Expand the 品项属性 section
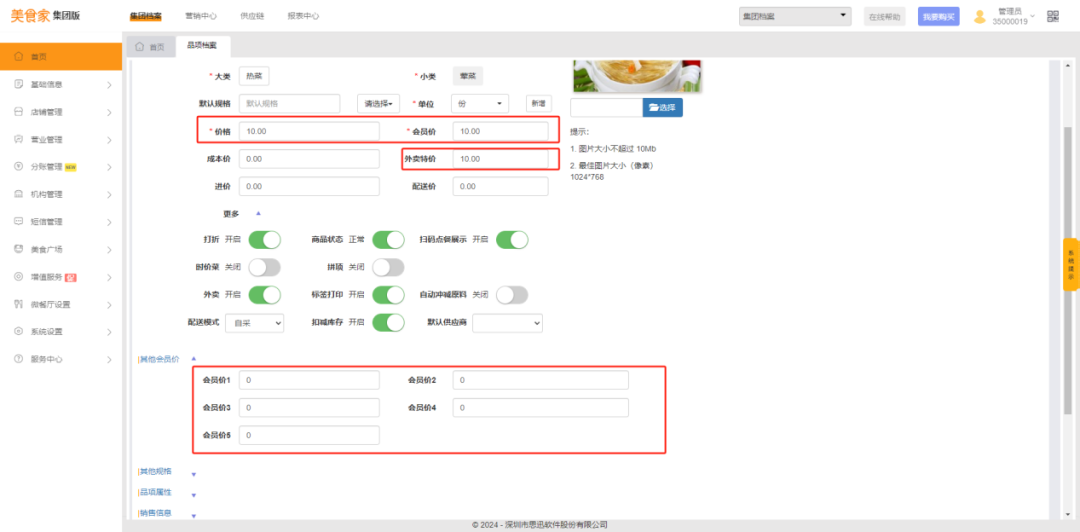Viewport: 1080px width, 532px height. click(194, 495)
